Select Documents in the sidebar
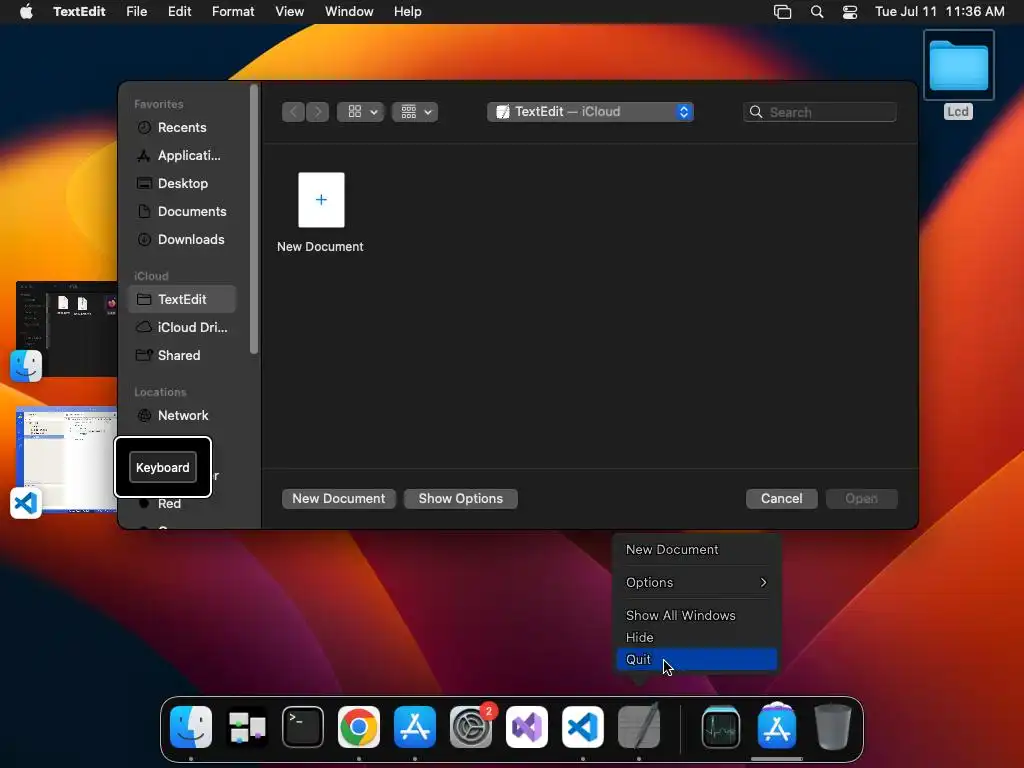 (x=182, y=212)
